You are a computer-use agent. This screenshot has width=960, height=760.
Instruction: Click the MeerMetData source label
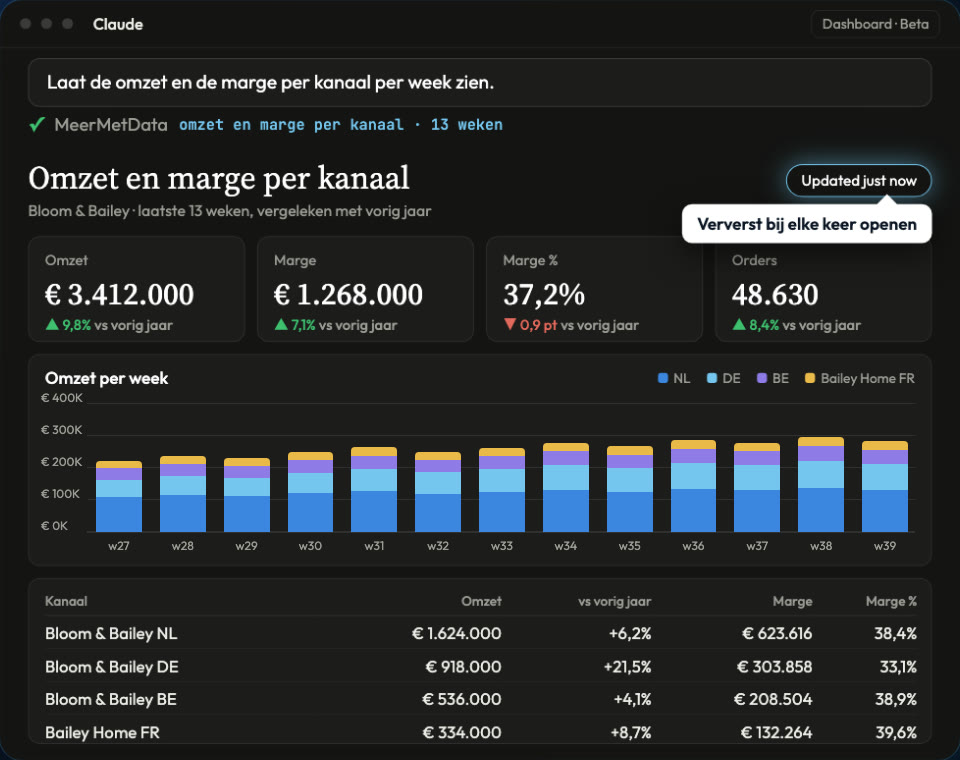pos(111,125)
